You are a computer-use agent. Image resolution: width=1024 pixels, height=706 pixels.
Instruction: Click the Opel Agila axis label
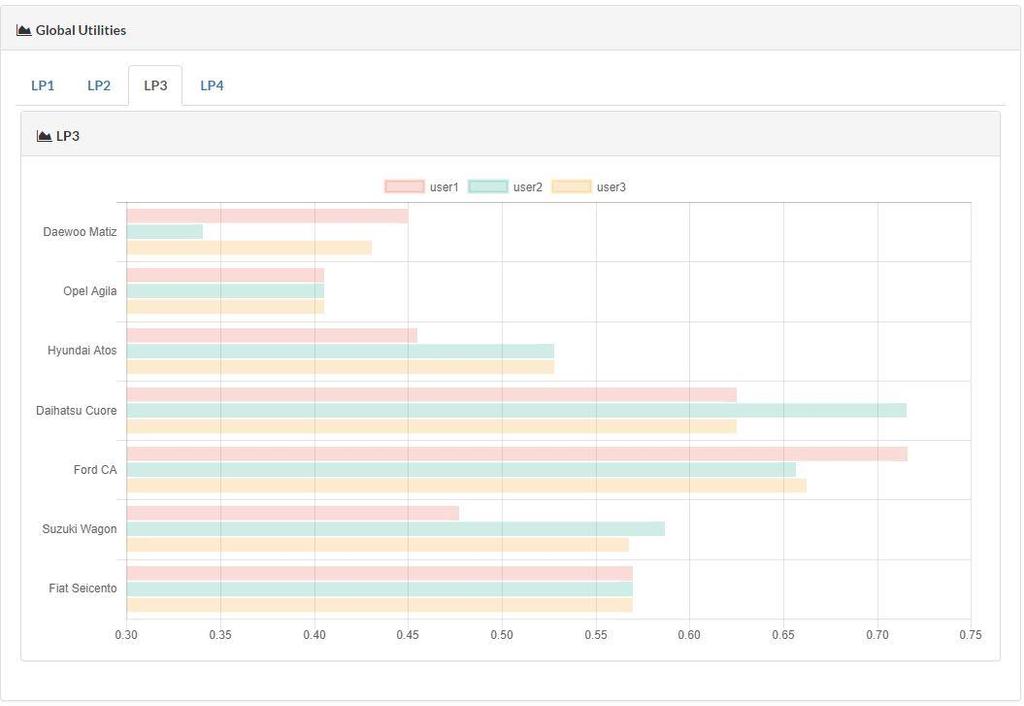click(x=90, y=291)
